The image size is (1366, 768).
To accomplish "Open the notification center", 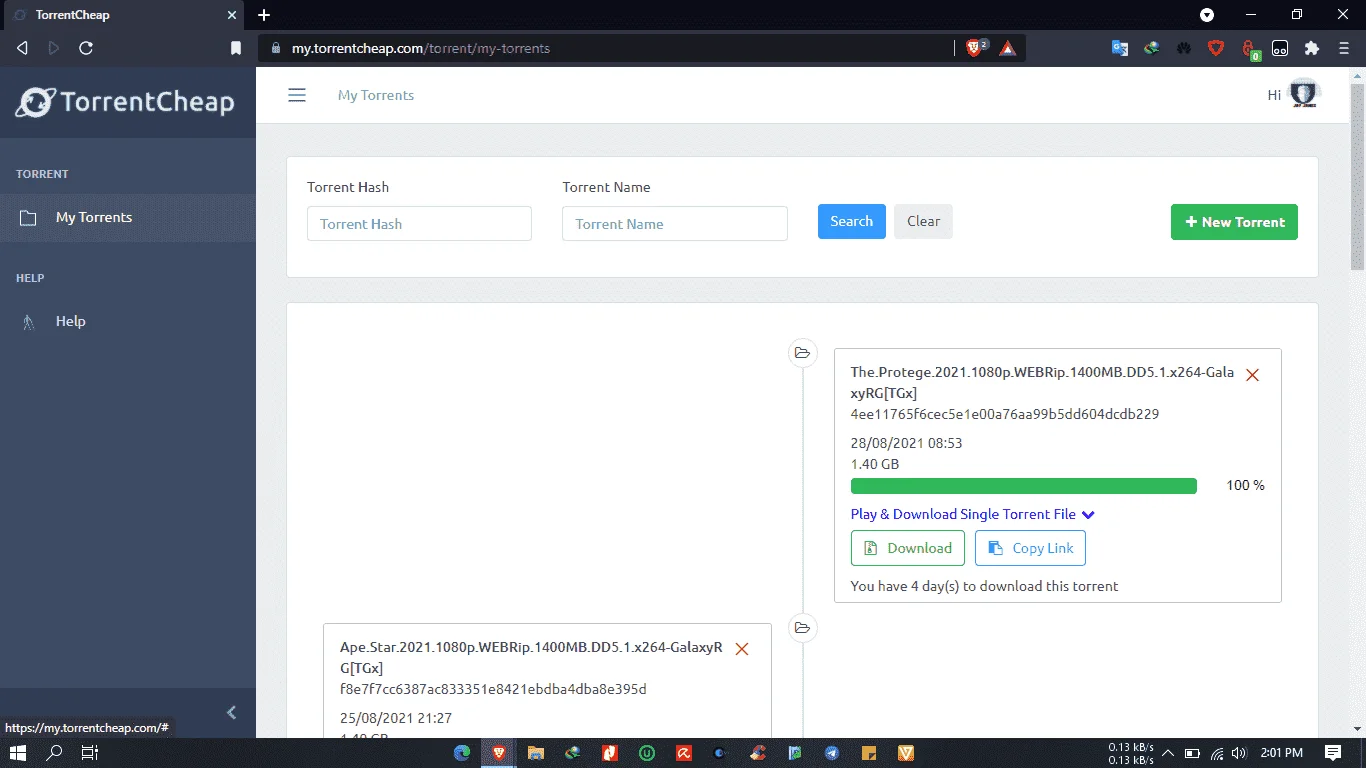I will click(x=1333, y=753).
